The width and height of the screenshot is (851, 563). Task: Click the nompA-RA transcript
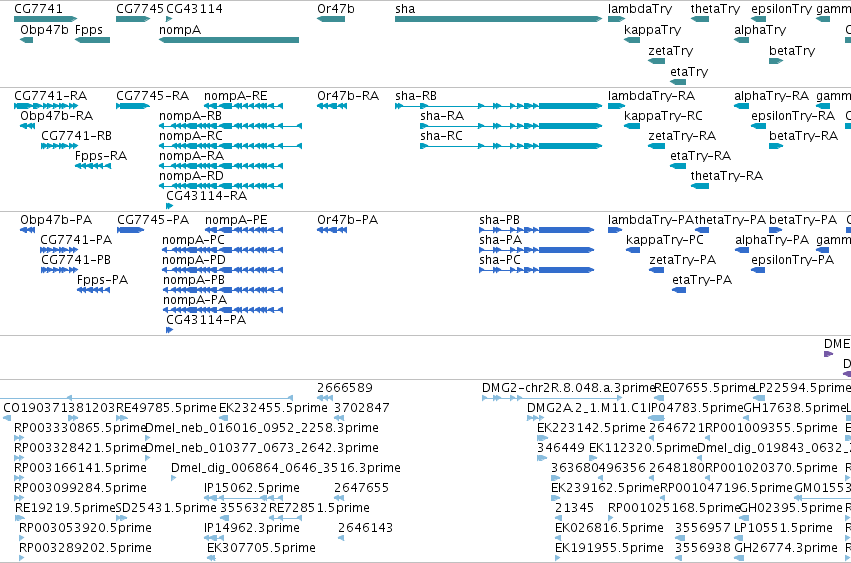tap(221, 166)
